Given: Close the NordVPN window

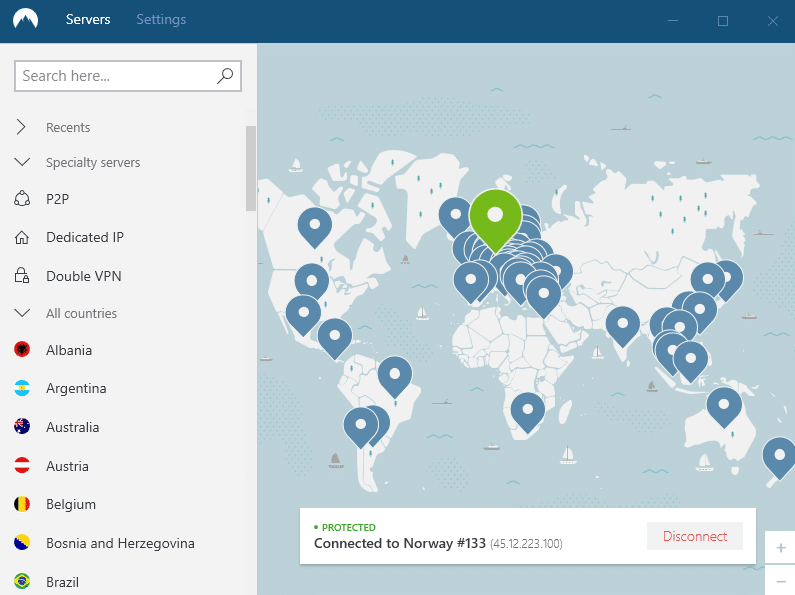Looking at the screenshot, I should pyautogui.click(x=773, y=21).
